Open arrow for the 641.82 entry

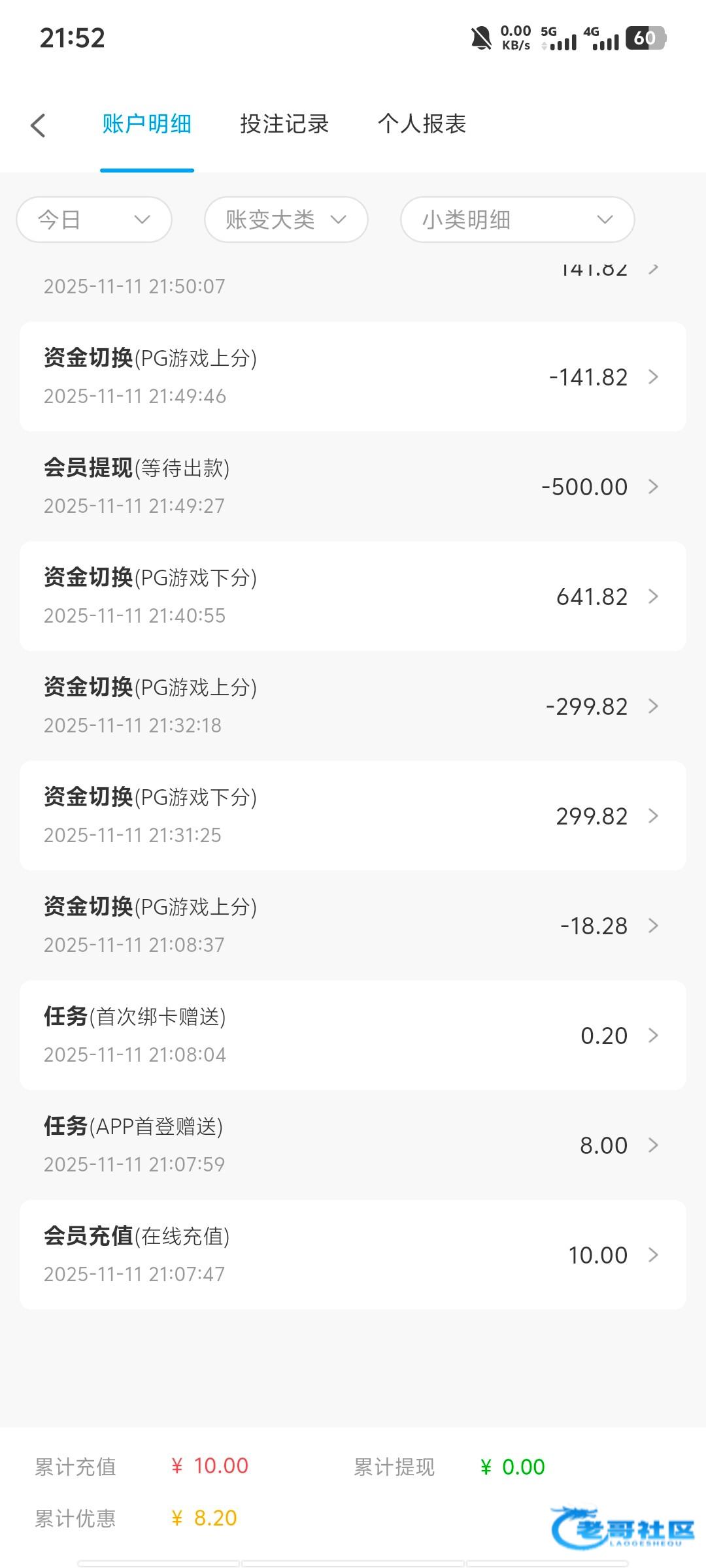click(x=652, y=596)
